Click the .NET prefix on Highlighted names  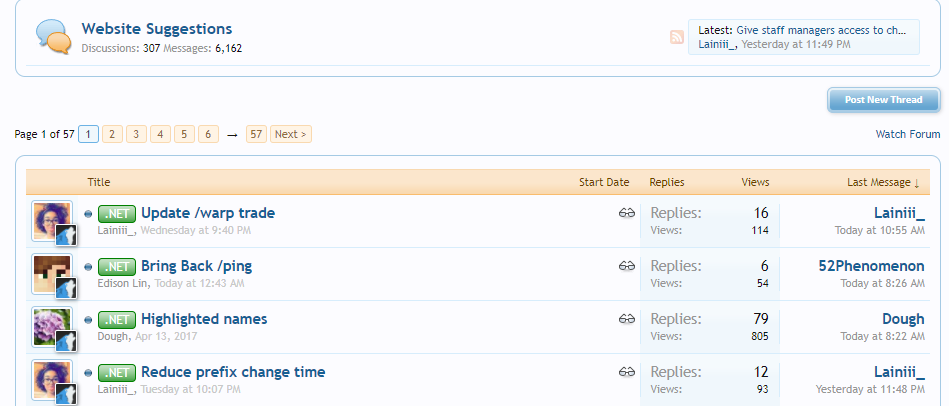[117, 319]
